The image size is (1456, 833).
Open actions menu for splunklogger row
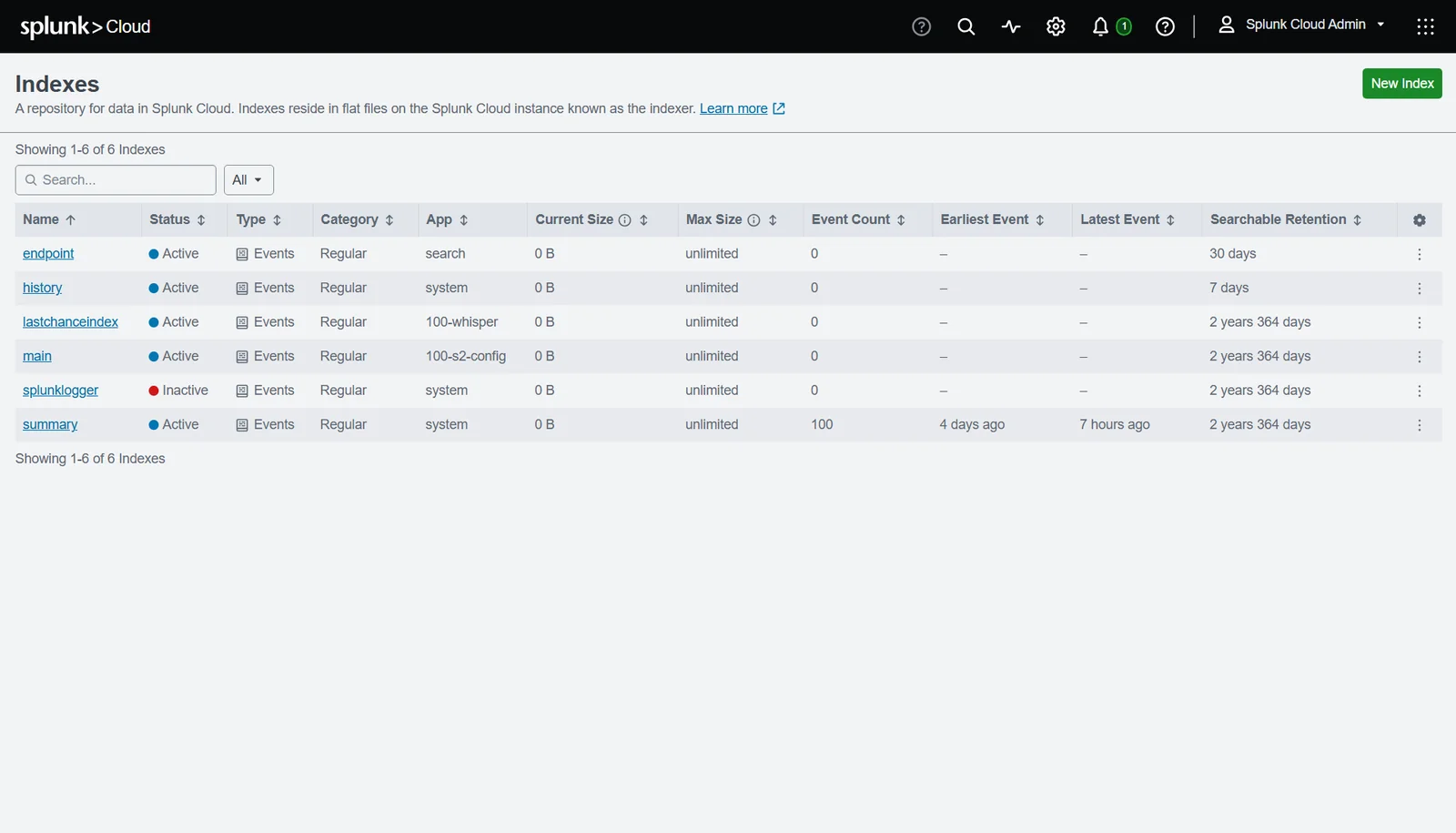(1419, 391)
